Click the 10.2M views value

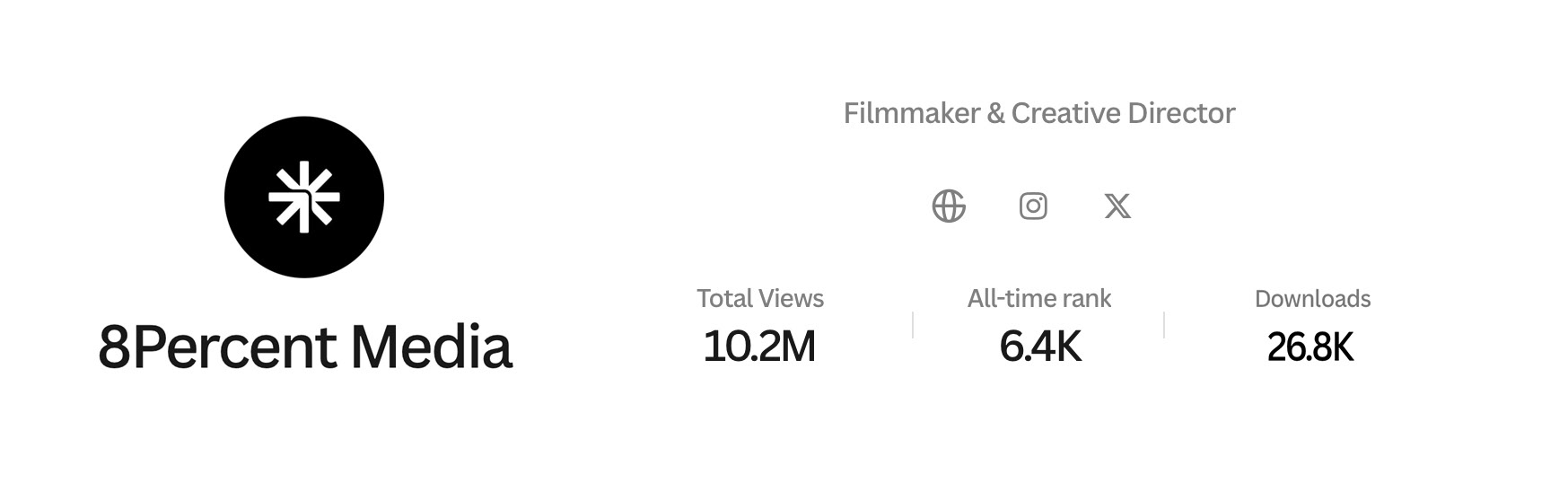pos(759,347)
